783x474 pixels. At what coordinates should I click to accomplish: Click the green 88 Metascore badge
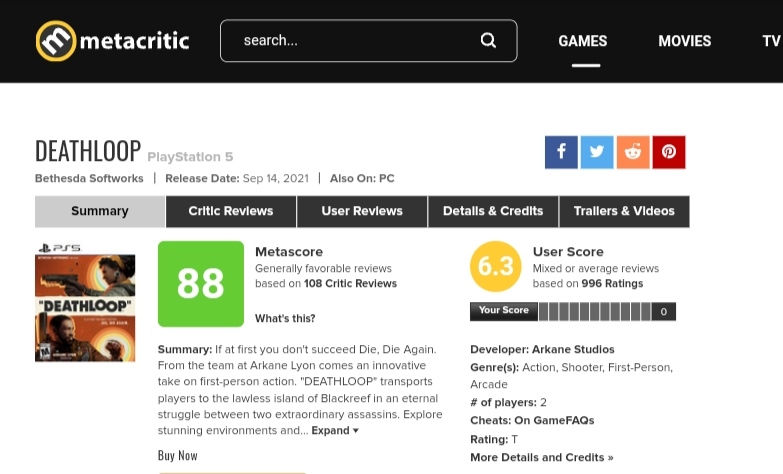click(x=201, y=284)
